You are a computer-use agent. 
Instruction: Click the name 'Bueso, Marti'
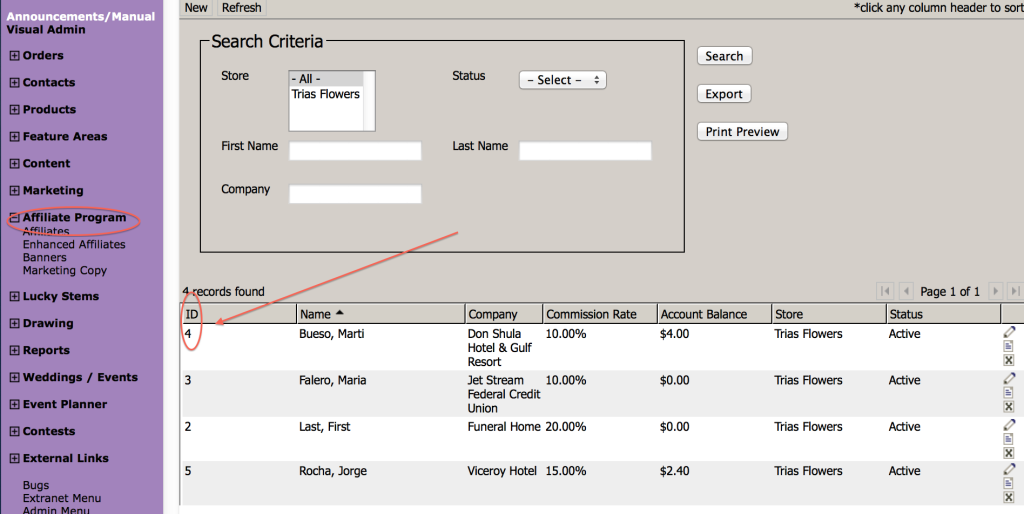(x=332, y=334)
